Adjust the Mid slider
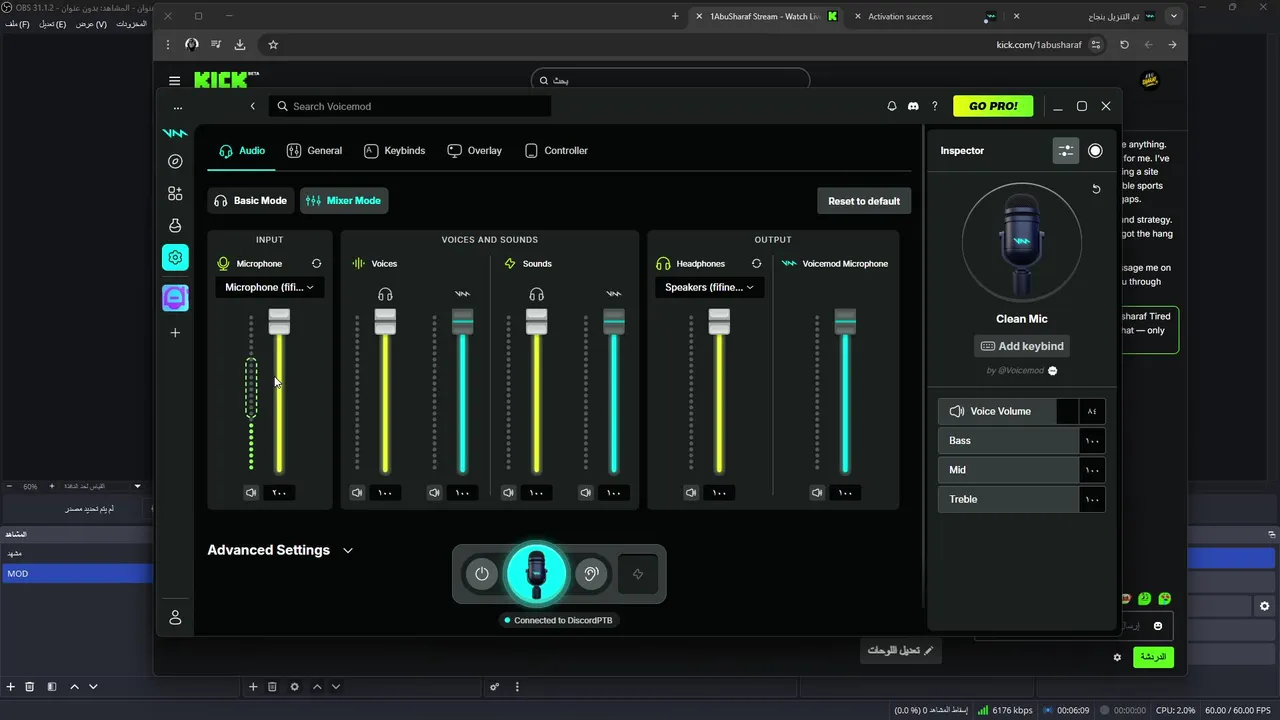 pos(1021,470)
